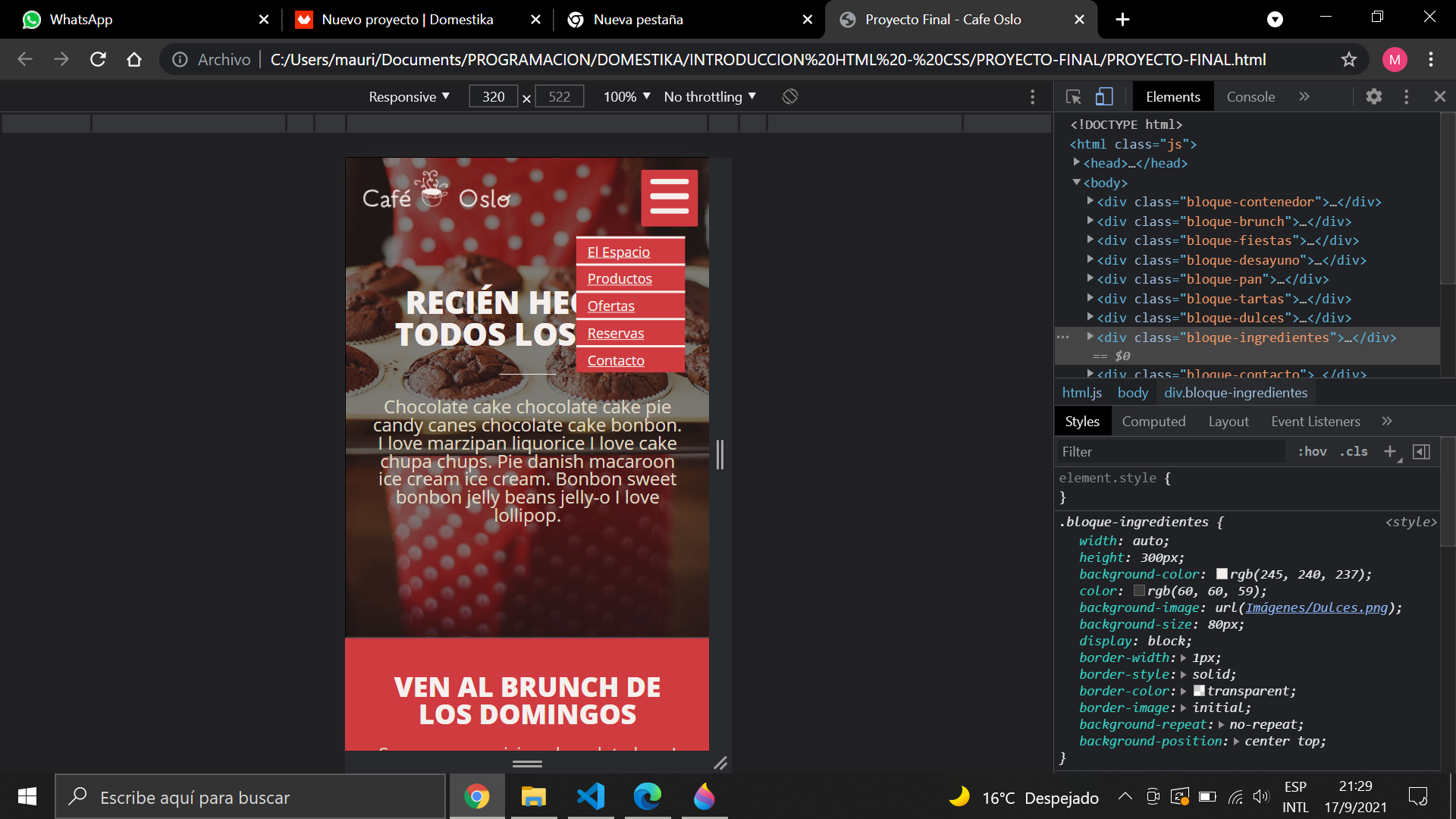Open the No throttling dropdown
This screenshot has height=819, width=1456.
(x=710, y=97)
